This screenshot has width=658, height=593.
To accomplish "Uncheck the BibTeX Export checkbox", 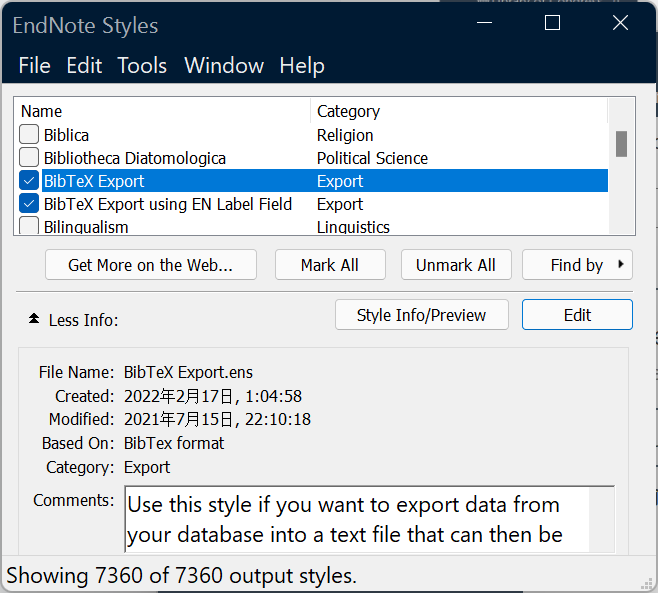I will pos(29,181).
